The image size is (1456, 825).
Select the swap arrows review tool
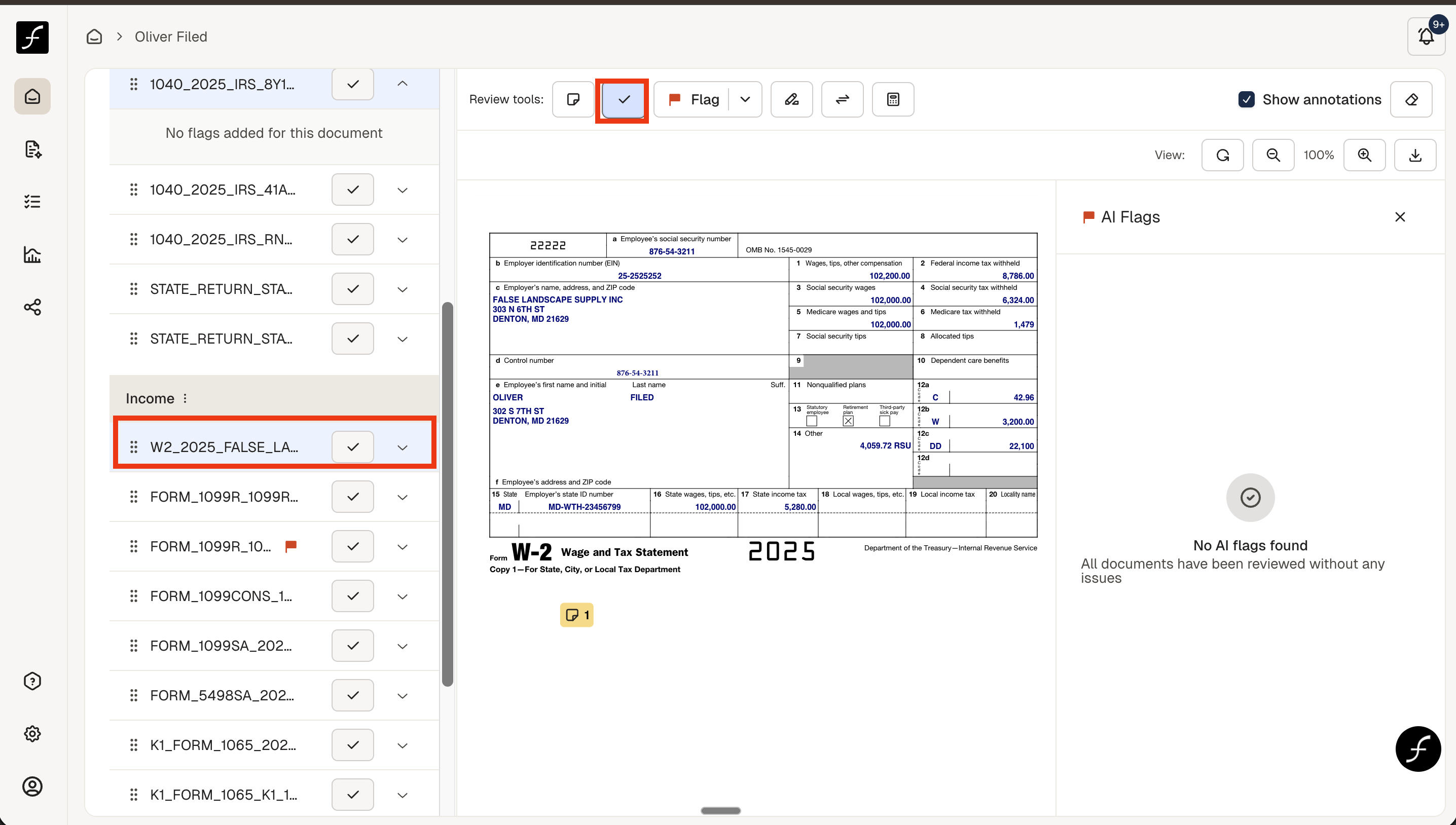[x=842, y=99]
